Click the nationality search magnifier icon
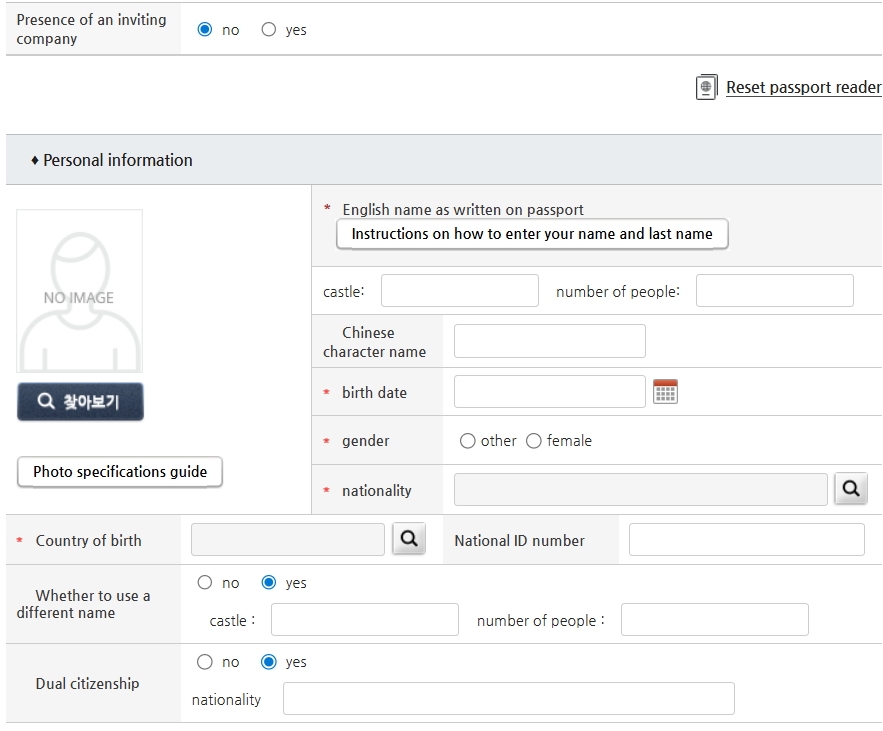This screenshot has width=883, height=731. click(850, 489)
